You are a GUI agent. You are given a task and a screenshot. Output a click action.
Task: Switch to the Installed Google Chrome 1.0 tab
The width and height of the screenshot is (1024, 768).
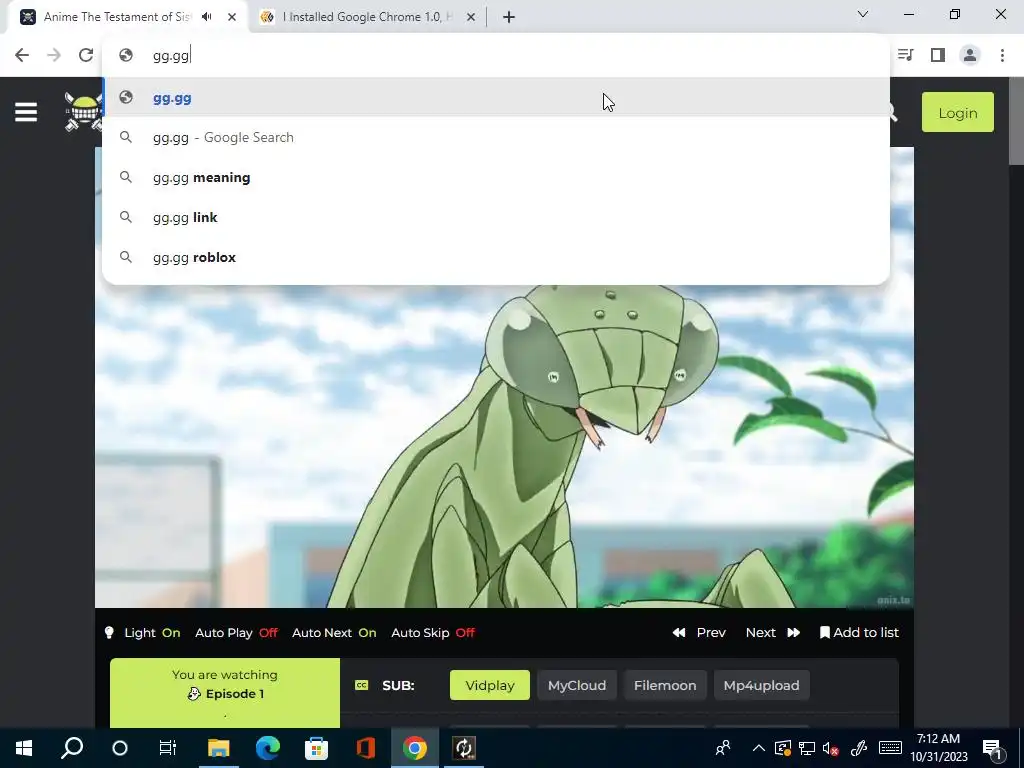tap(368, 17)
